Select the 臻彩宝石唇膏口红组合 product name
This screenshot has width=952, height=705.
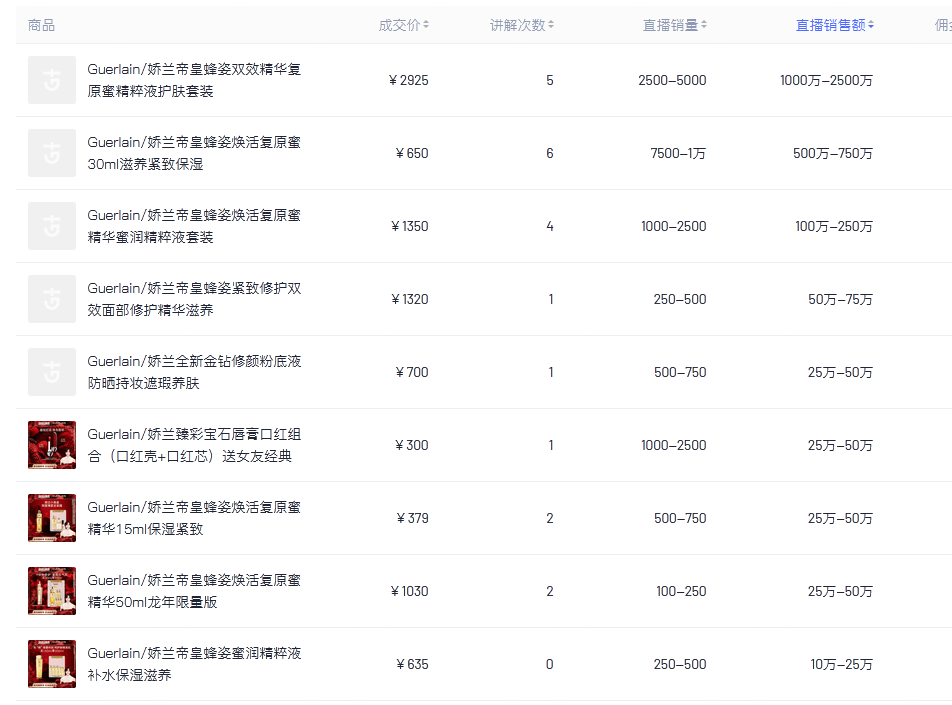pos(194,445)
